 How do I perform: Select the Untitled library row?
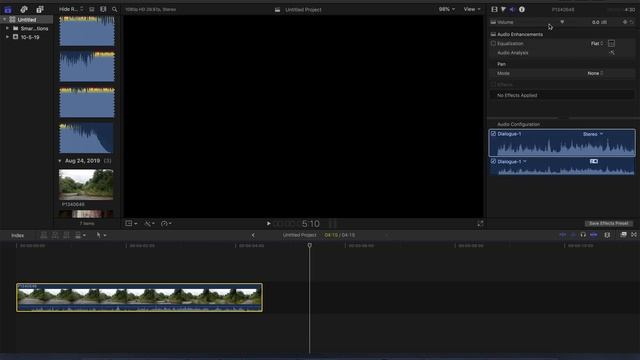coord(27,19)
